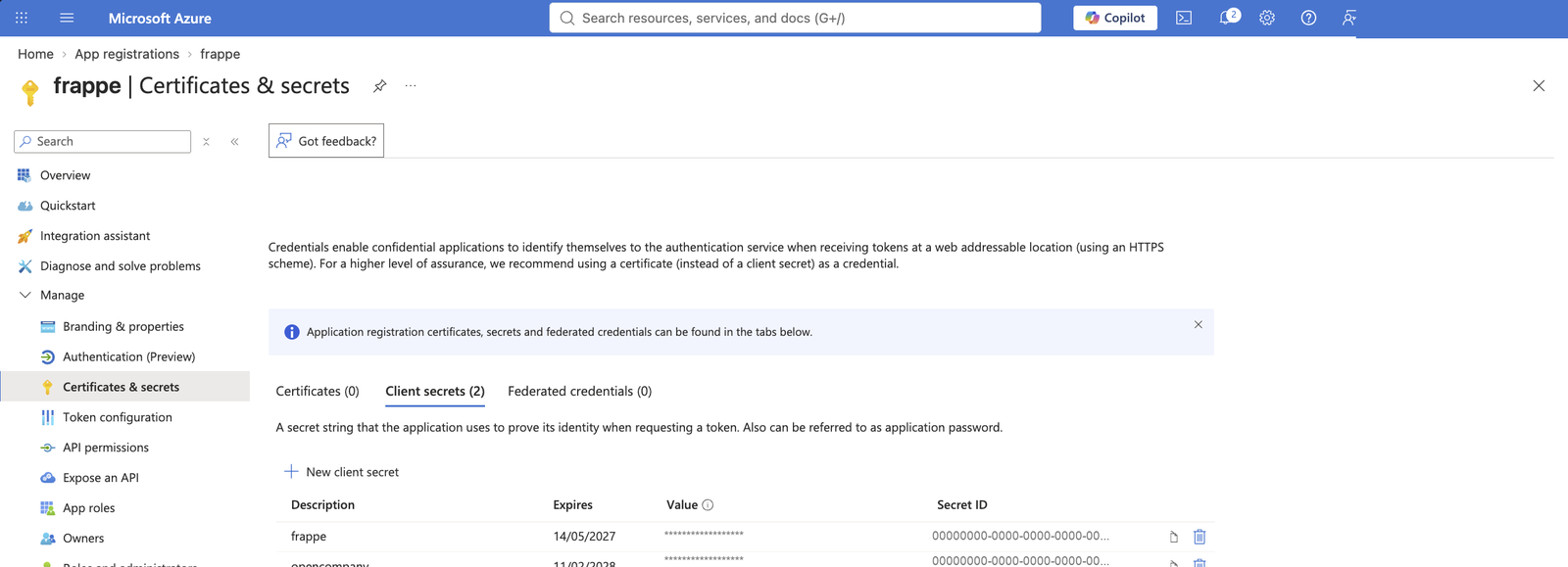Click the Expires column header
This screenshot has height=567, width=1568.
pos(572,505)
